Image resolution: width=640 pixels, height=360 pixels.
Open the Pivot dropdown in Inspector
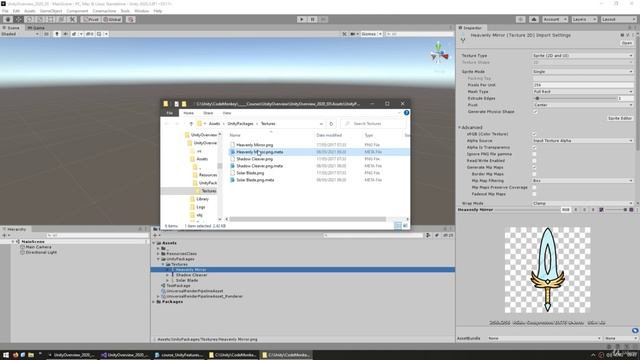point(582,105)
